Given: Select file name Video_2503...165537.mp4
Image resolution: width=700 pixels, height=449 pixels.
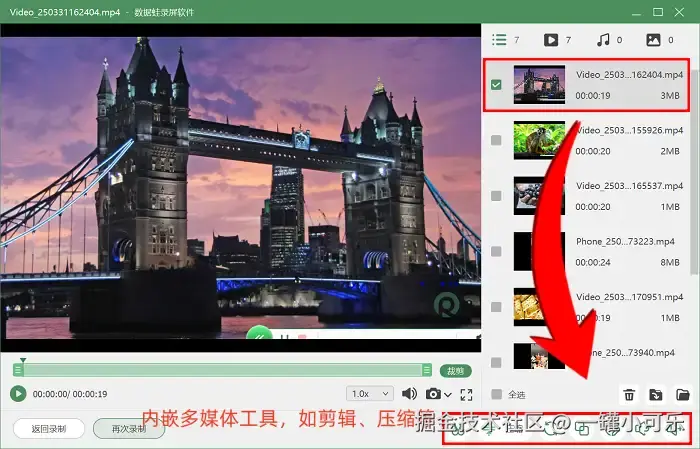Looking at the screenshot, I should (x=629, y=186).
